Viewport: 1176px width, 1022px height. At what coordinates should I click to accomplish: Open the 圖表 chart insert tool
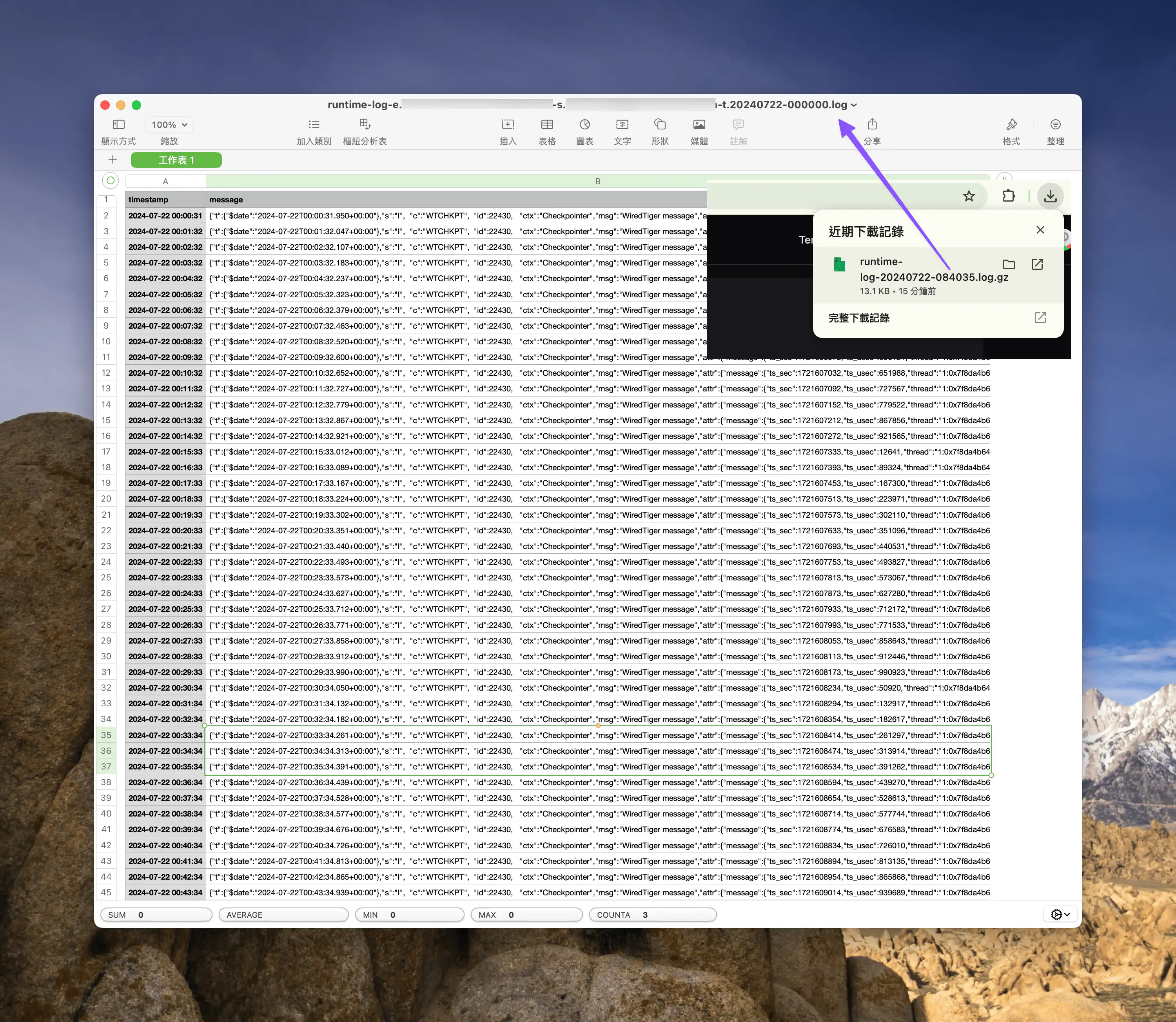pos(584,130)
